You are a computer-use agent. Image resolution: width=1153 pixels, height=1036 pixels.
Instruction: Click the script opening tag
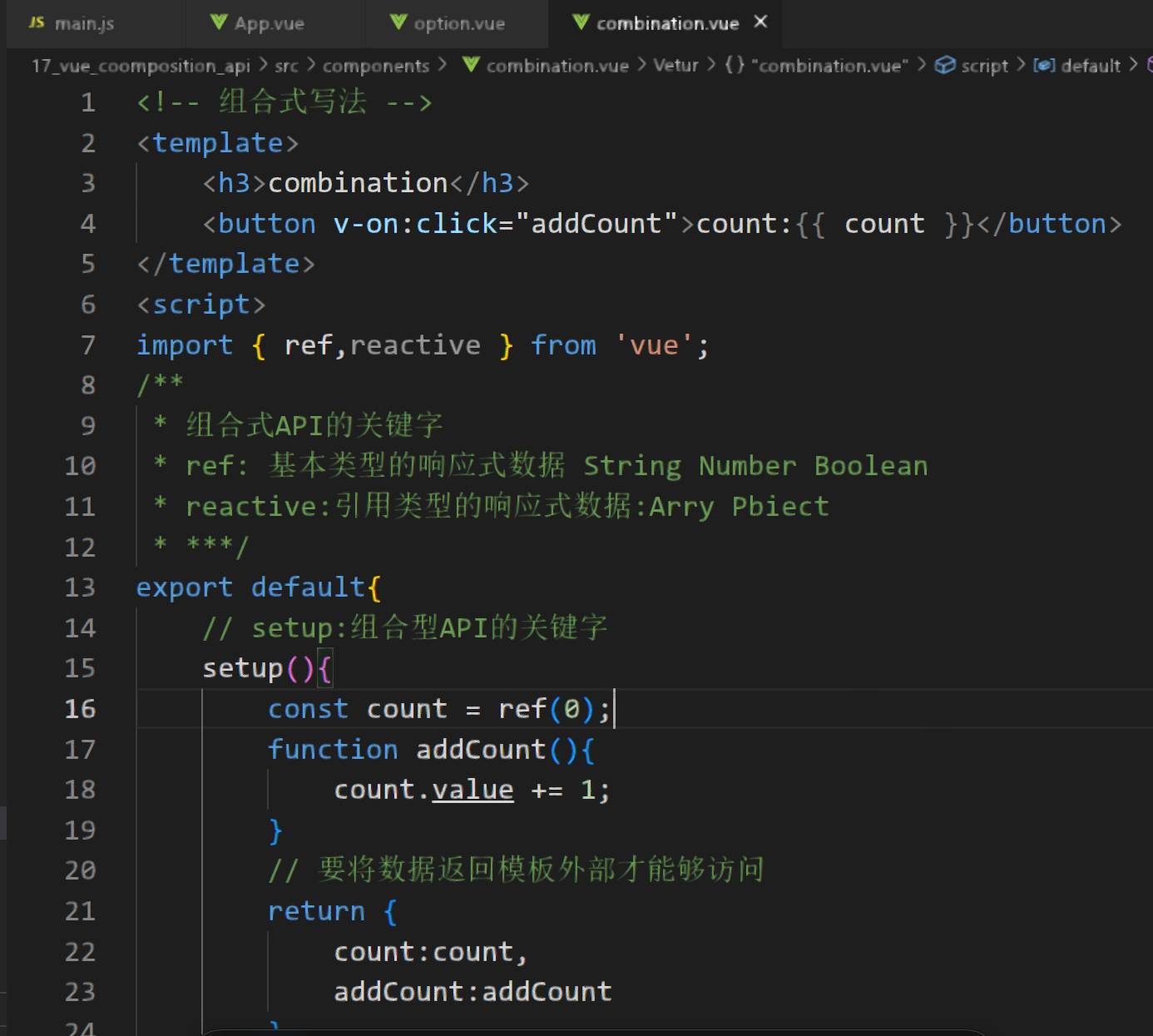tap(200, 305)
